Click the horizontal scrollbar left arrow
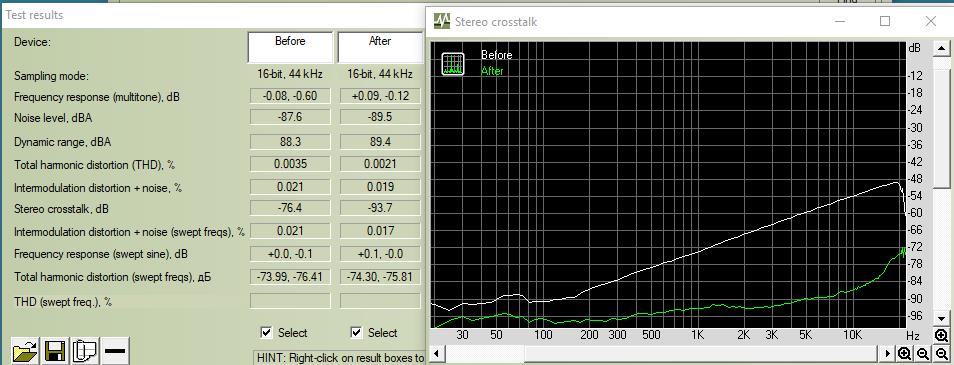Viewport: 954px width, 365px height. (x=436, y=353)
